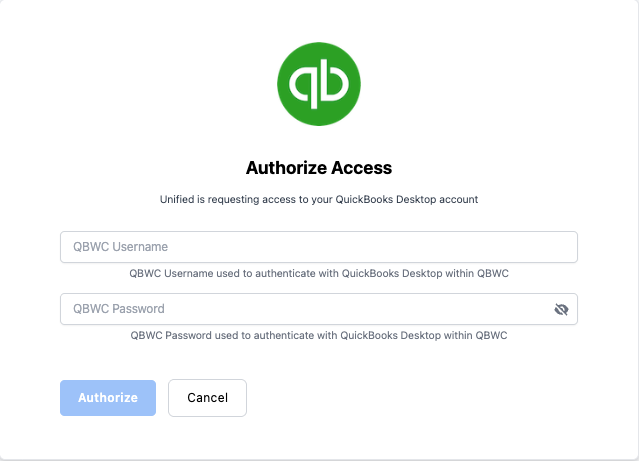The width and height of the screenshot is (639, 461).
Task: Show password with the eye icon
Action: 561,309
